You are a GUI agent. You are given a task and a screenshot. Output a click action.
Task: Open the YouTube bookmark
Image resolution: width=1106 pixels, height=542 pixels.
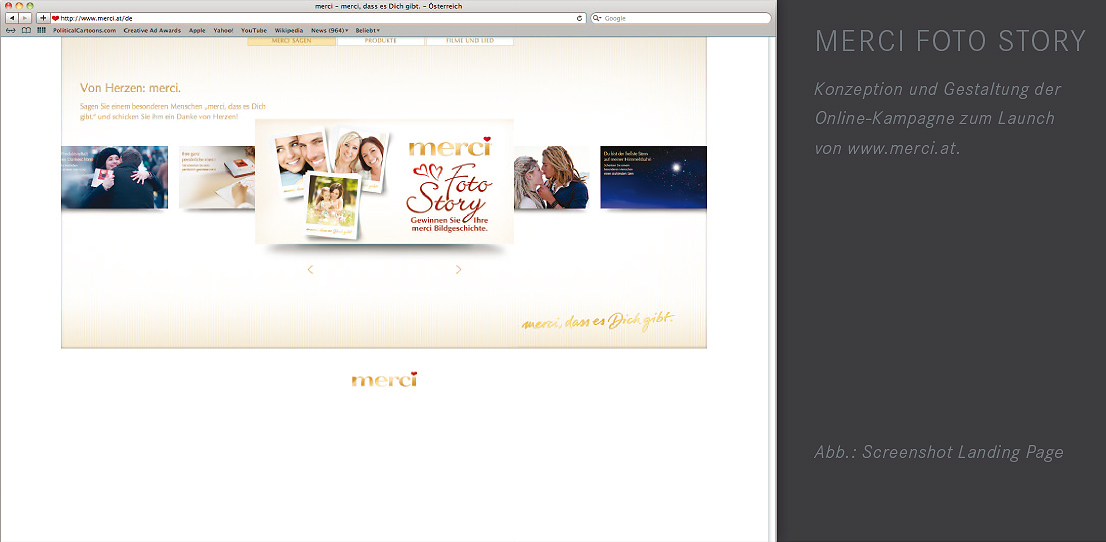pyautogui.click(x=254, y=30)
